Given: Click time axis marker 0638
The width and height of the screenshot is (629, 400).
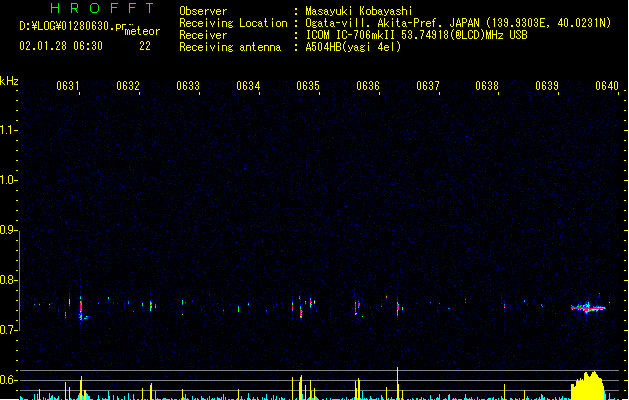Looking at the screenshot, I should pos(487,86).
